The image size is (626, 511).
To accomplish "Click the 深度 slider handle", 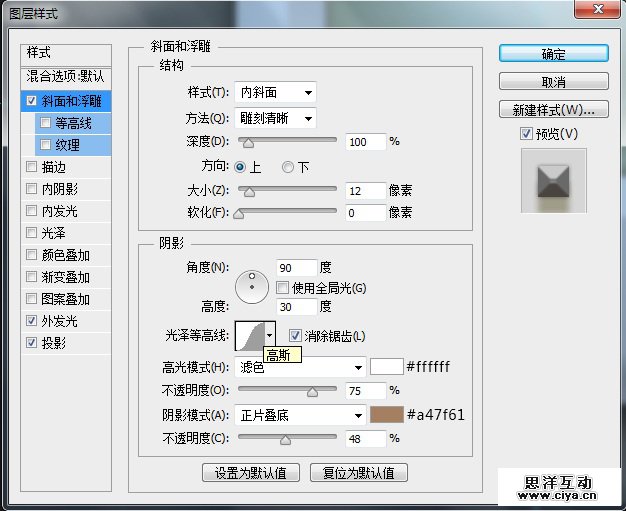I will coord(248,143).
